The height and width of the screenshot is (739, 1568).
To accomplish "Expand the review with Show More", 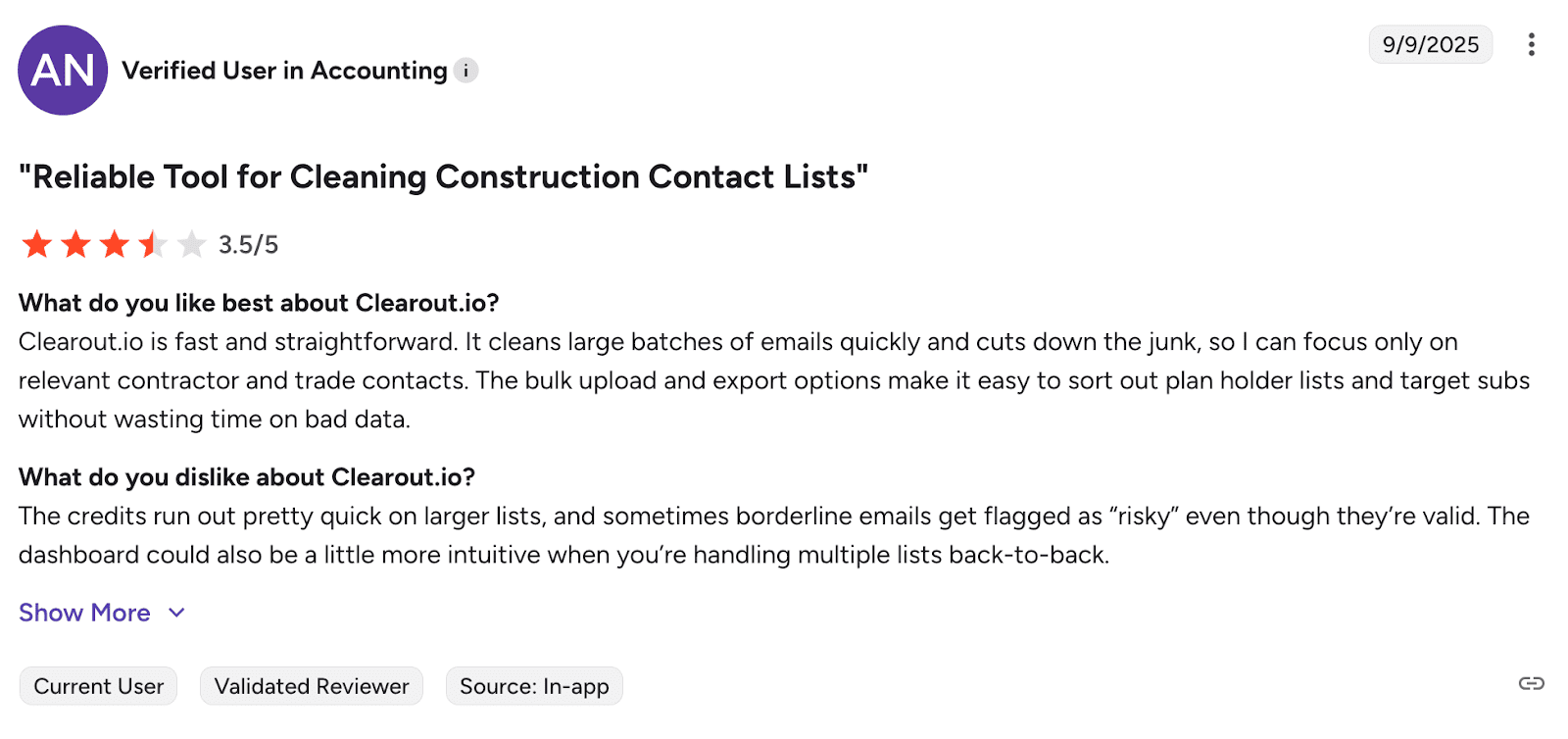I will pos(85,613).
